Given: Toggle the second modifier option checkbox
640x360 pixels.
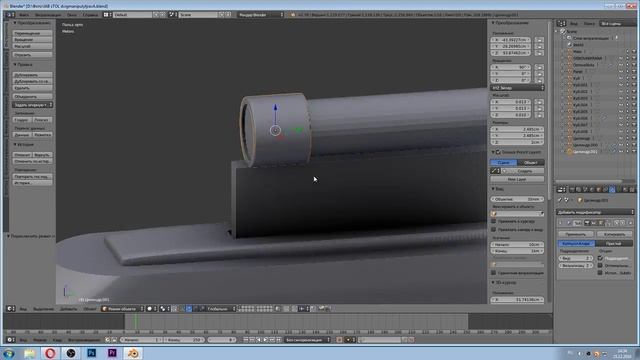Looking at the screenshot, I should click(600, 266).
